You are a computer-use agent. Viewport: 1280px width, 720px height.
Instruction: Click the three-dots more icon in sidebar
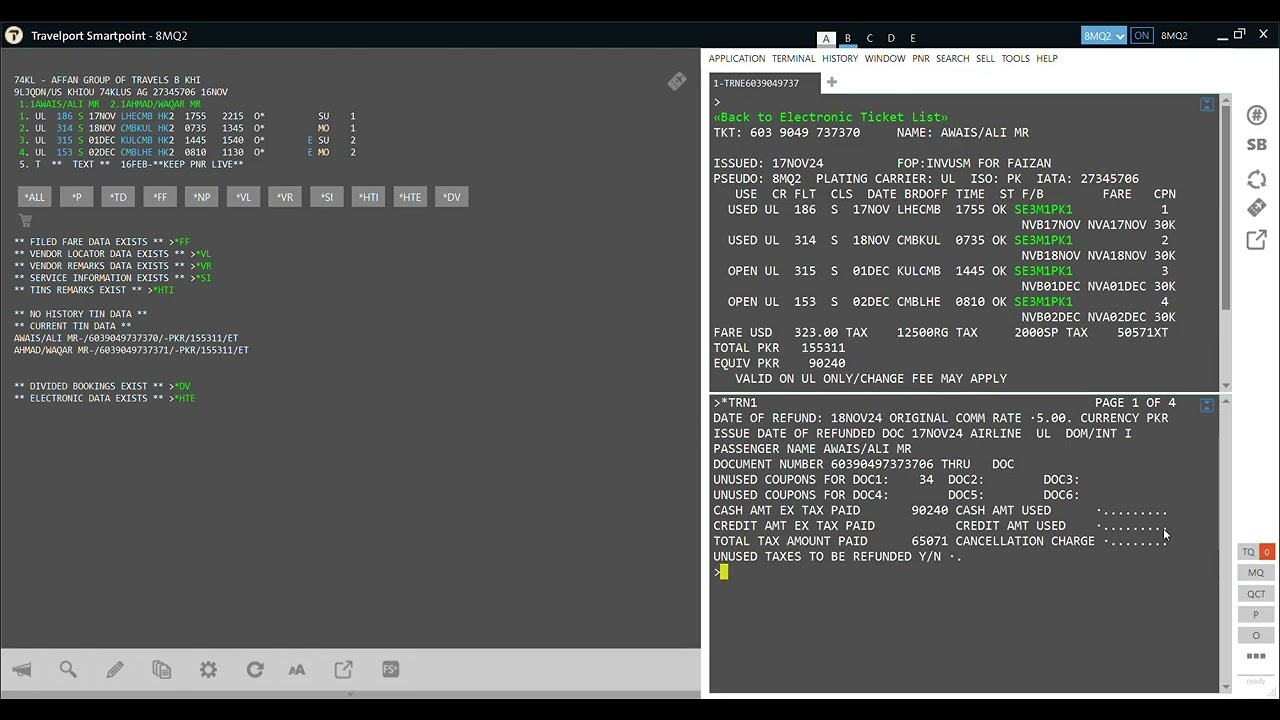point(1256,657)
